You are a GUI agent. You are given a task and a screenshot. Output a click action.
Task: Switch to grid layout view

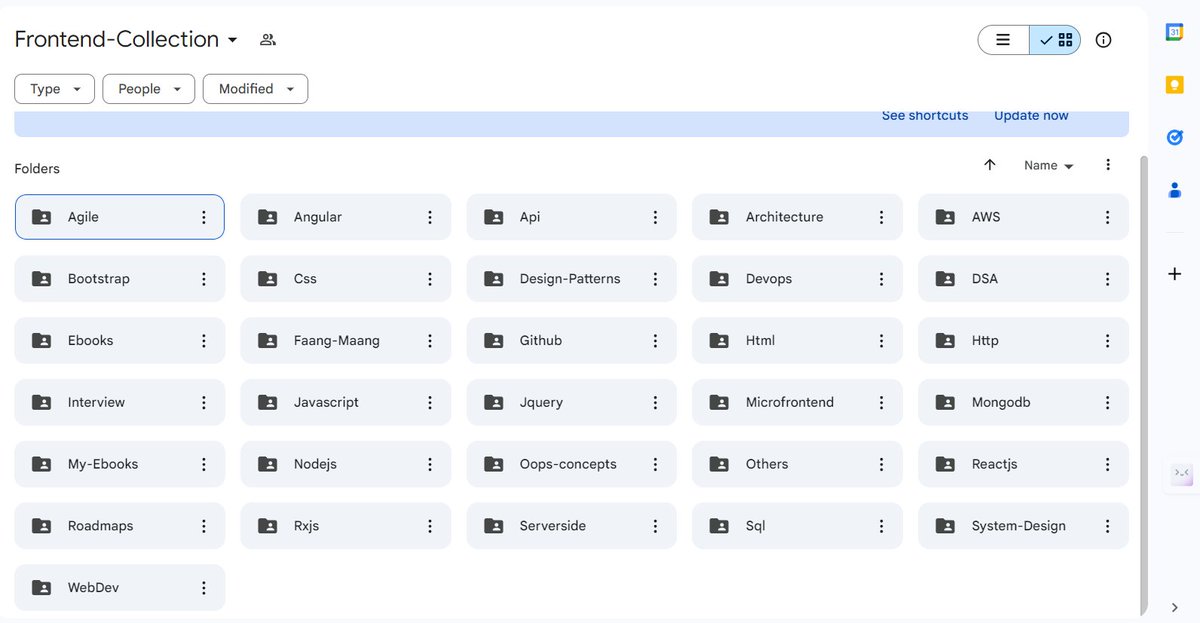[1055, 40]
